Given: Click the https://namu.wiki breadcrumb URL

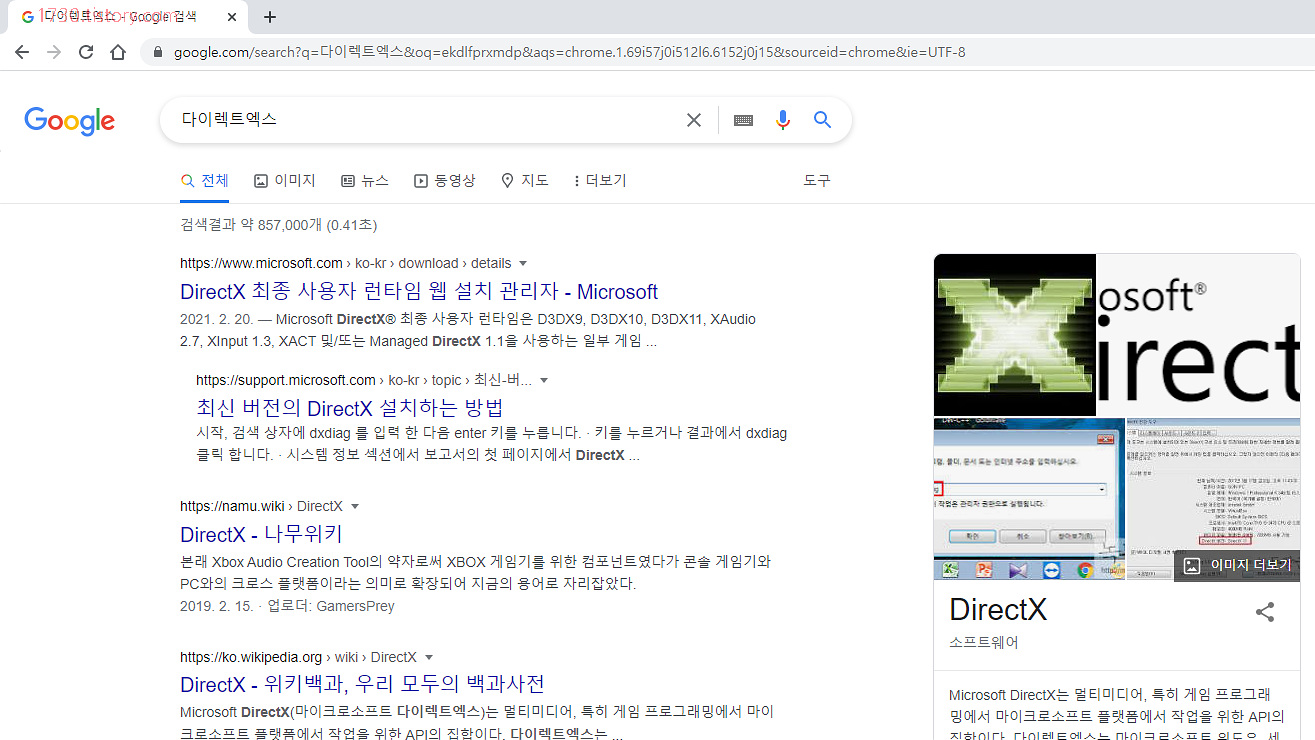Looking at the screenshot, I should coord(232,506).
